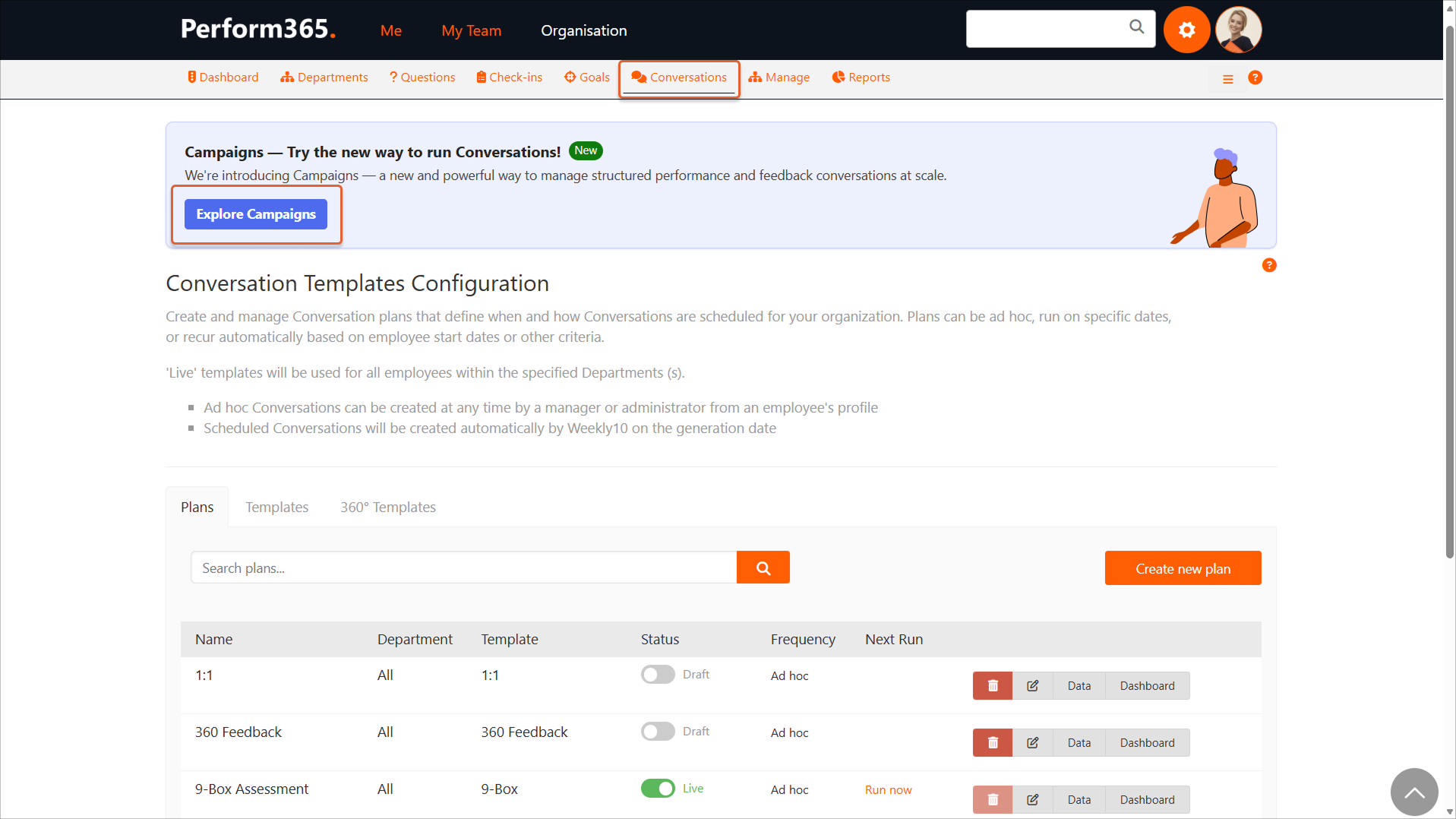Expand the hamburger menu in the sub-navigation bar
This screenshot has height=819, width=1456.
1227,79
